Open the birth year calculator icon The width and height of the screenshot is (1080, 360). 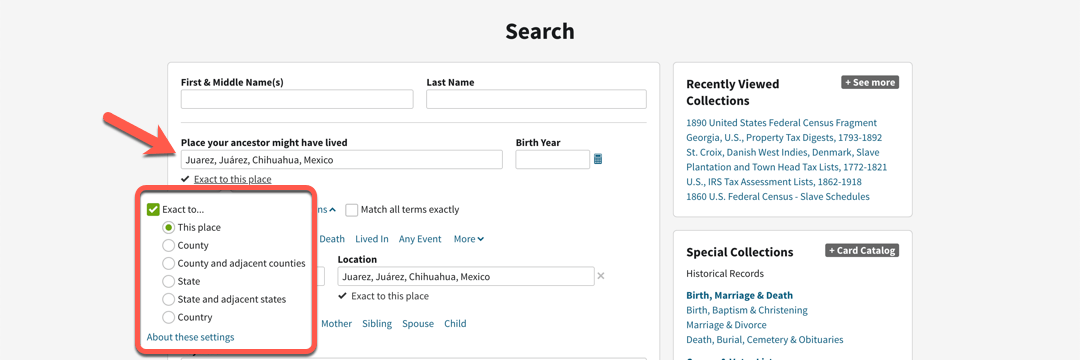click(x=598, y=160)
